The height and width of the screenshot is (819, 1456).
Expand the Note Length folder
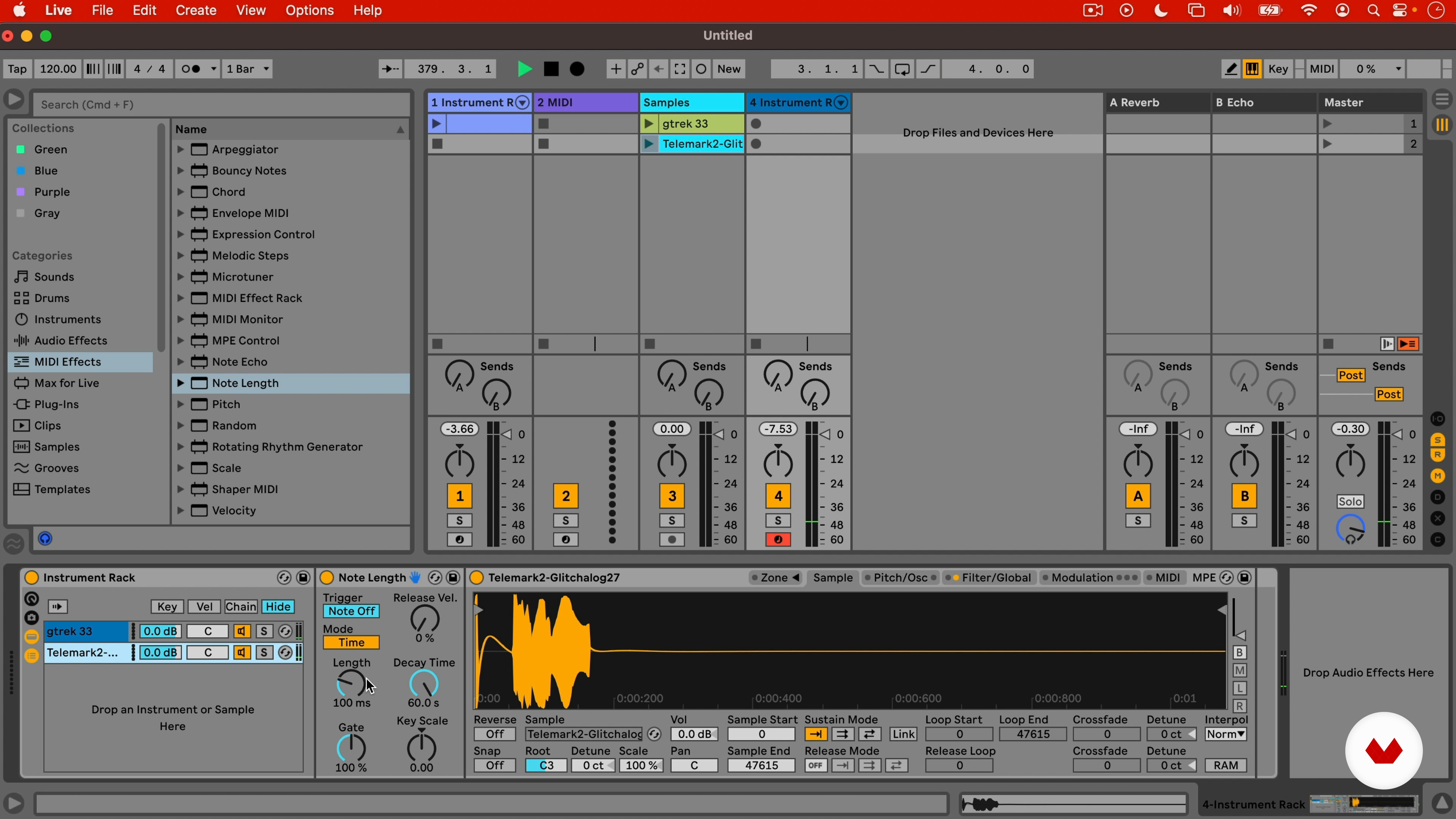(x=180, y=383)
